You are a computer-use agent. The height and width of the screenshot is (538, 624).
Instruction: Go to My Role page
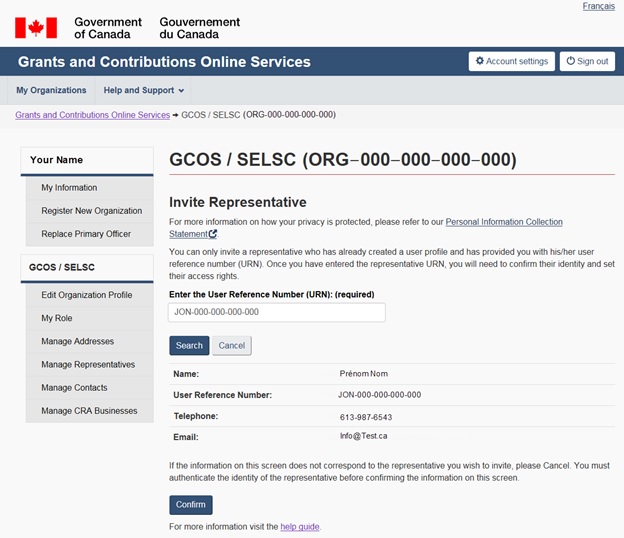pos(56,318)
